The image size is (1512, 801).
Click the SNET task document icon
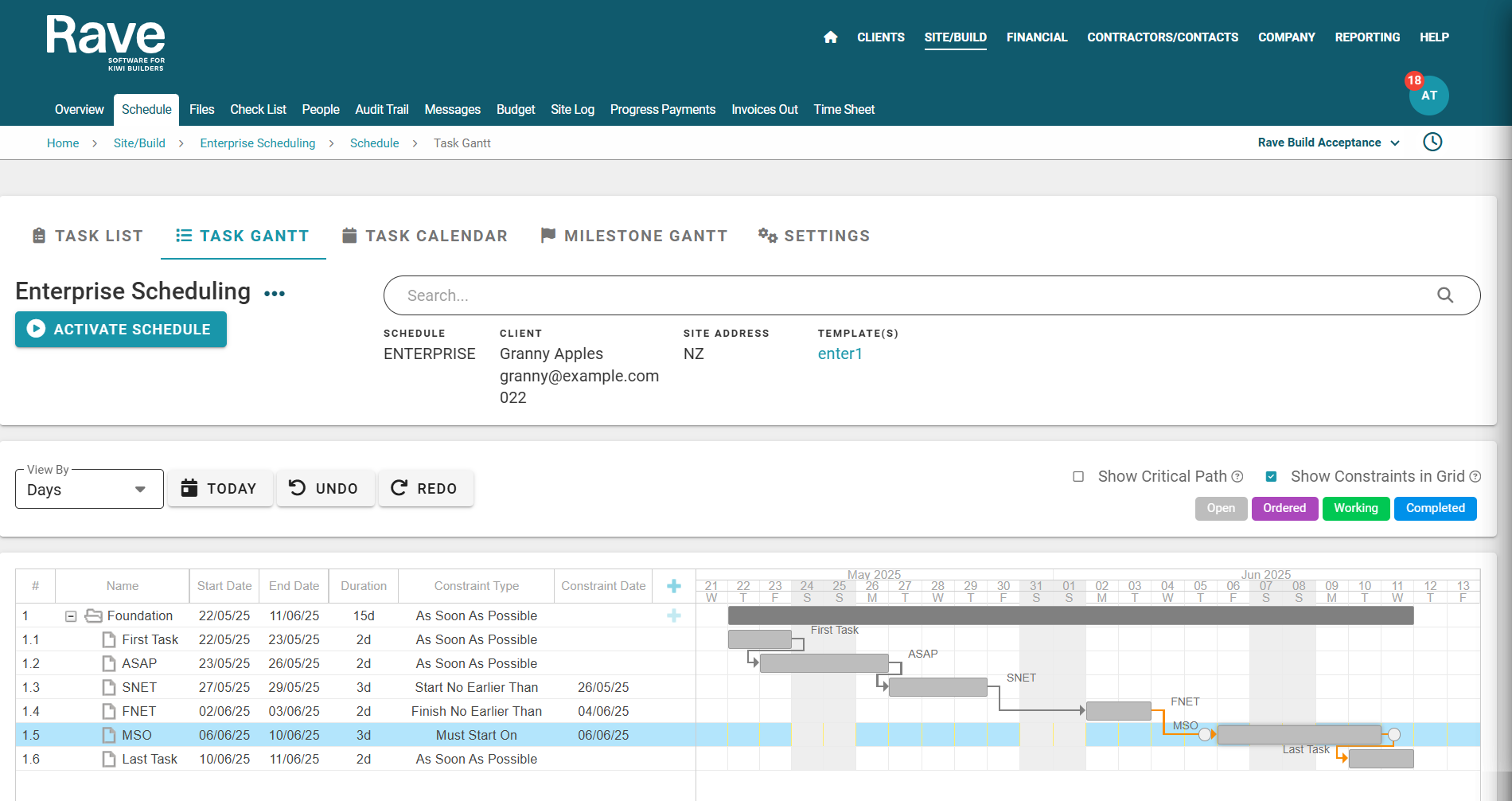point(109,687)
